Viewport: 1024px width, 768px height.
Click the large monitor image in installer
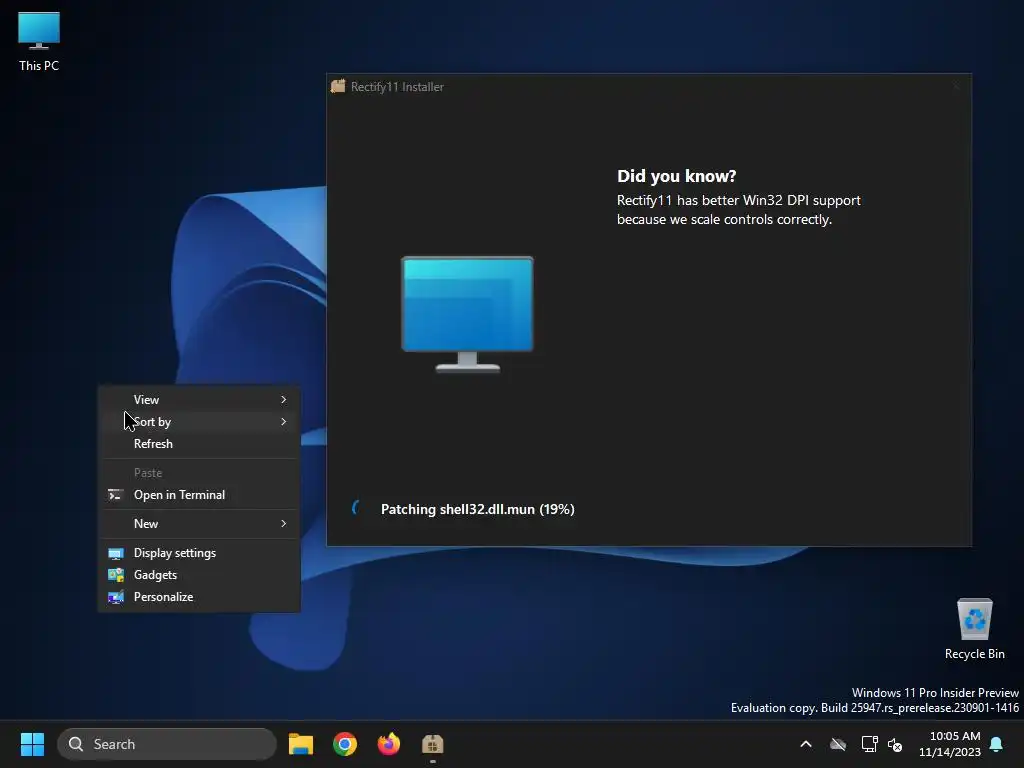click(468, 314)
